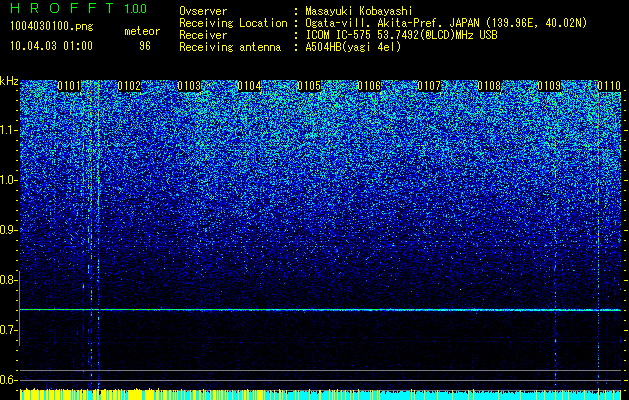Select the ICOM IC-575 53.7492 MHz receiver text

[401, 35]
